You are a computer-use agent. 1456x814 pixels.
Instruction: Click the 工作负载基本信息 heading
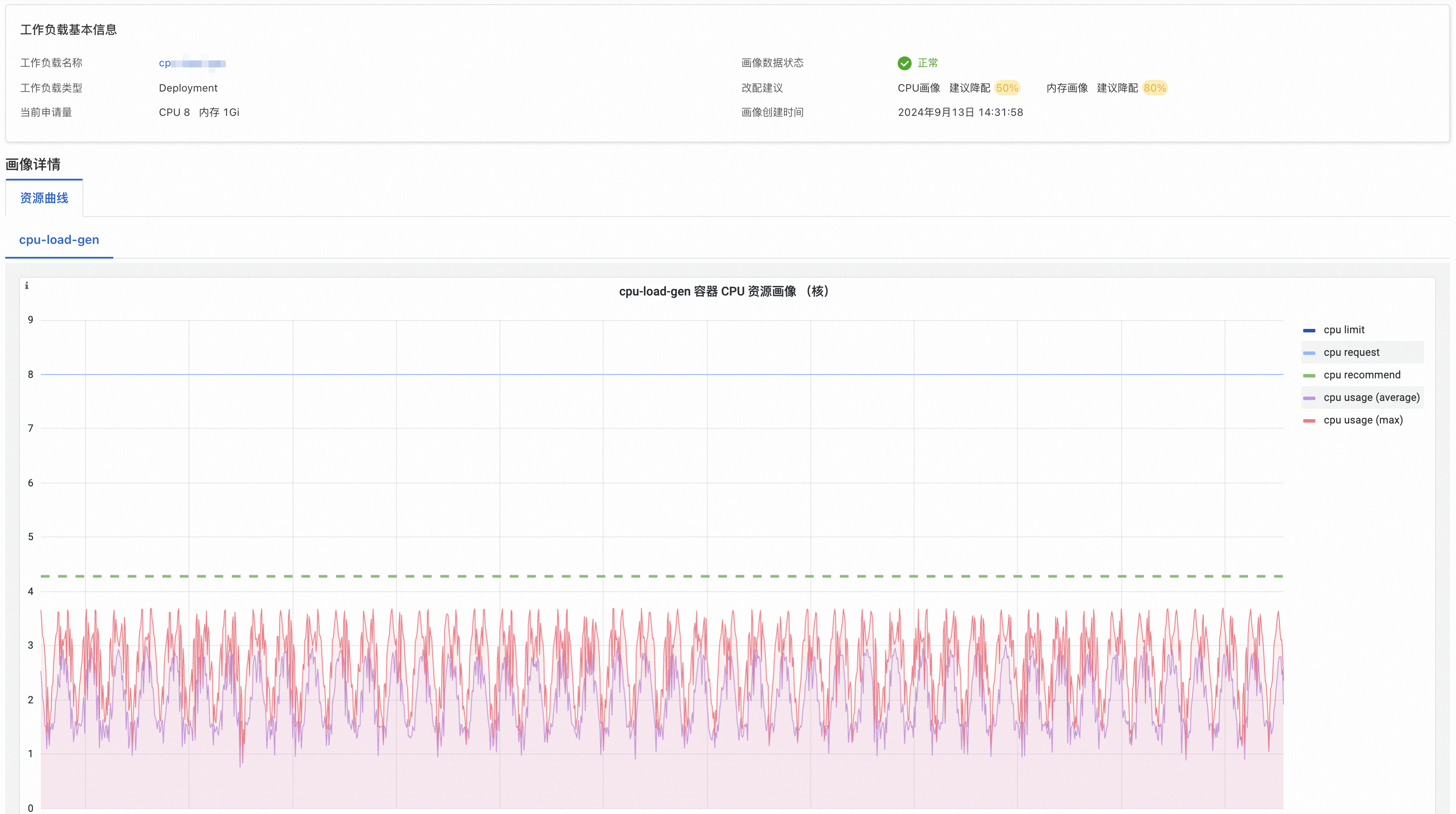[69, 30]
